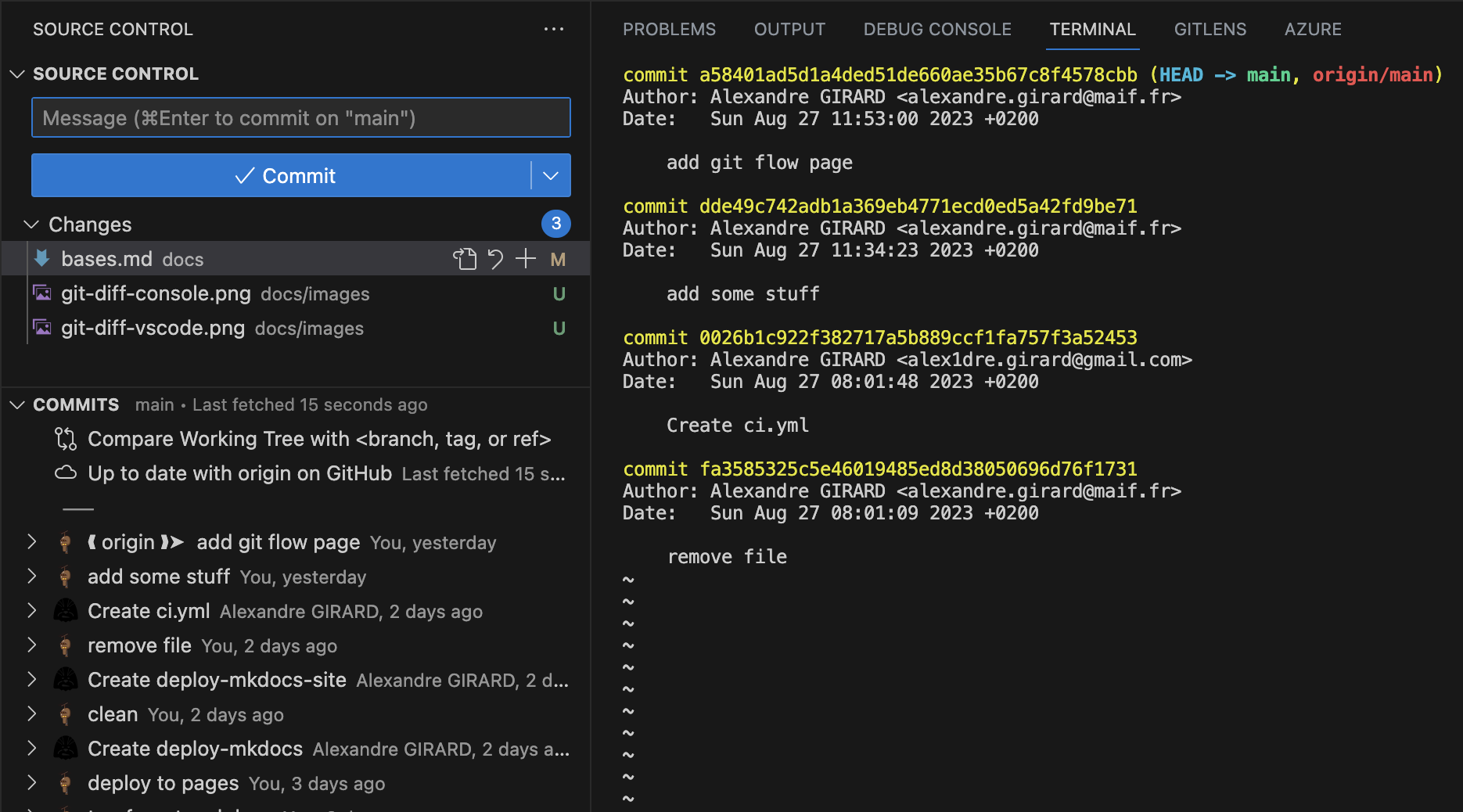Click commit hash fa3585325c5e in terminal
Screen dimensions: 1463x812
[918, 469]
